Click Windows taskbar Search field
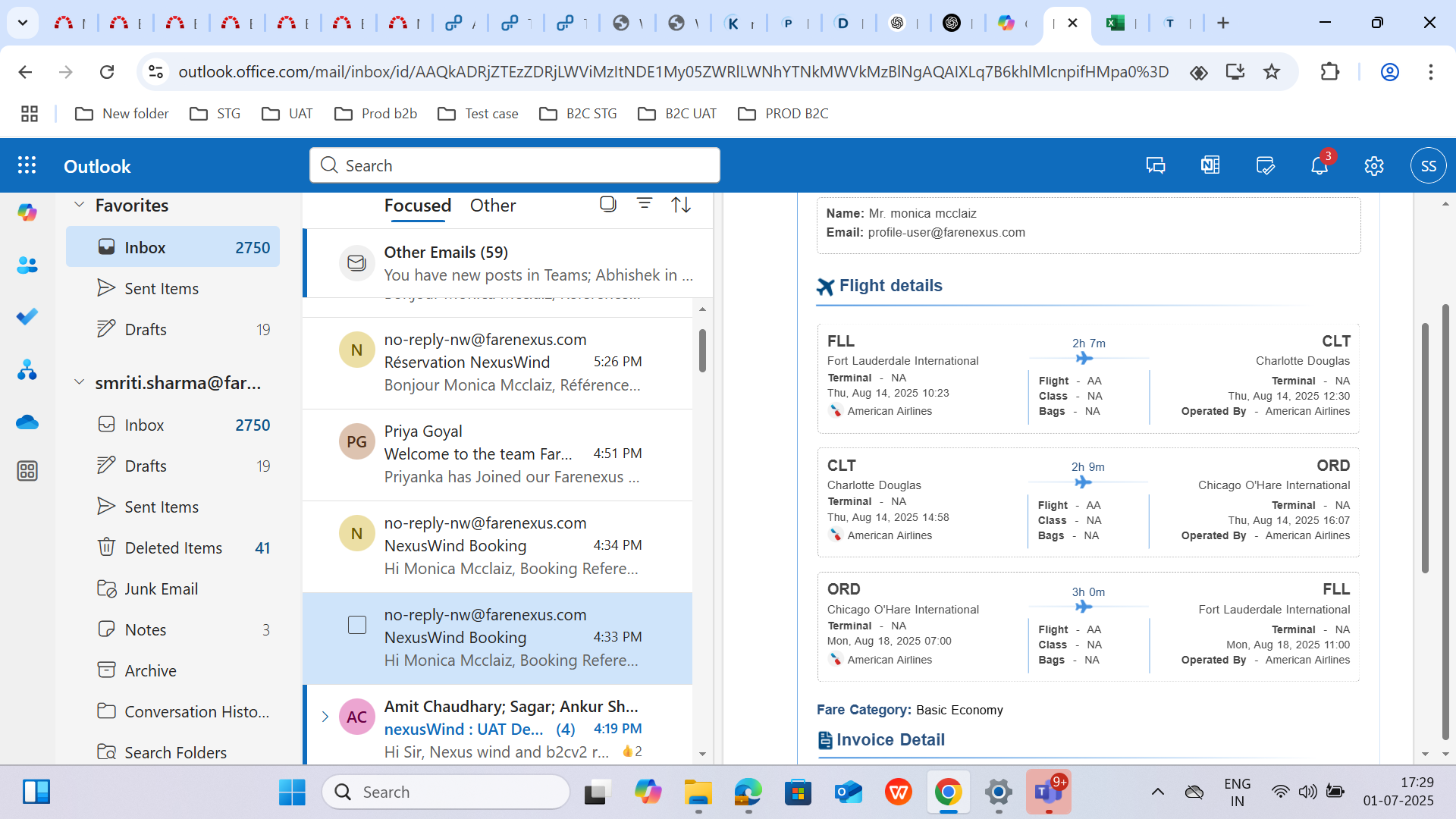Screen dimensions: 1456x819 click(x=446, y=792)
